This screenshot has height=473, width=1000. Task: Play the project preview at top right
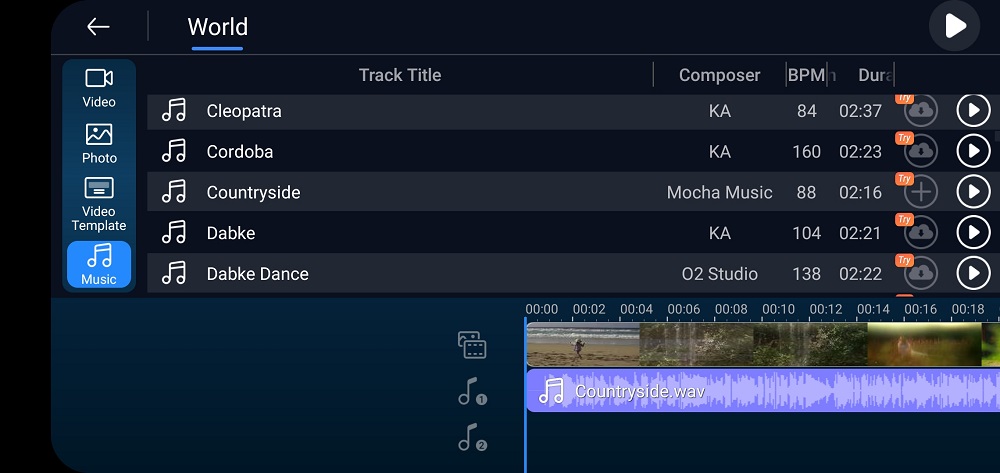tap(954, 26)
